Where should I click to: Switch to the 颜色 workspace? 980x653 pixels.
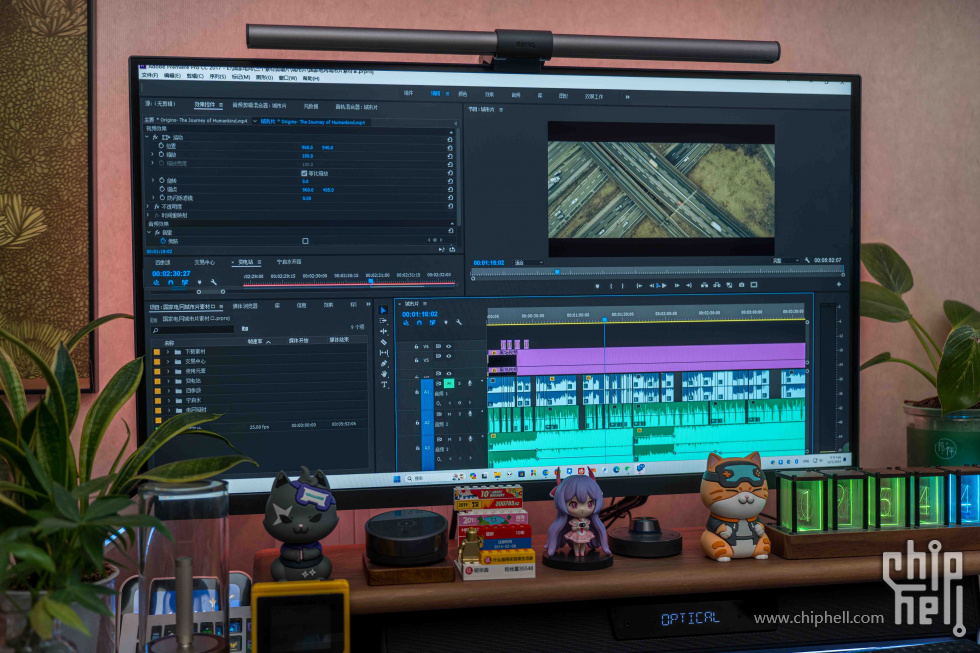point(462,94)
